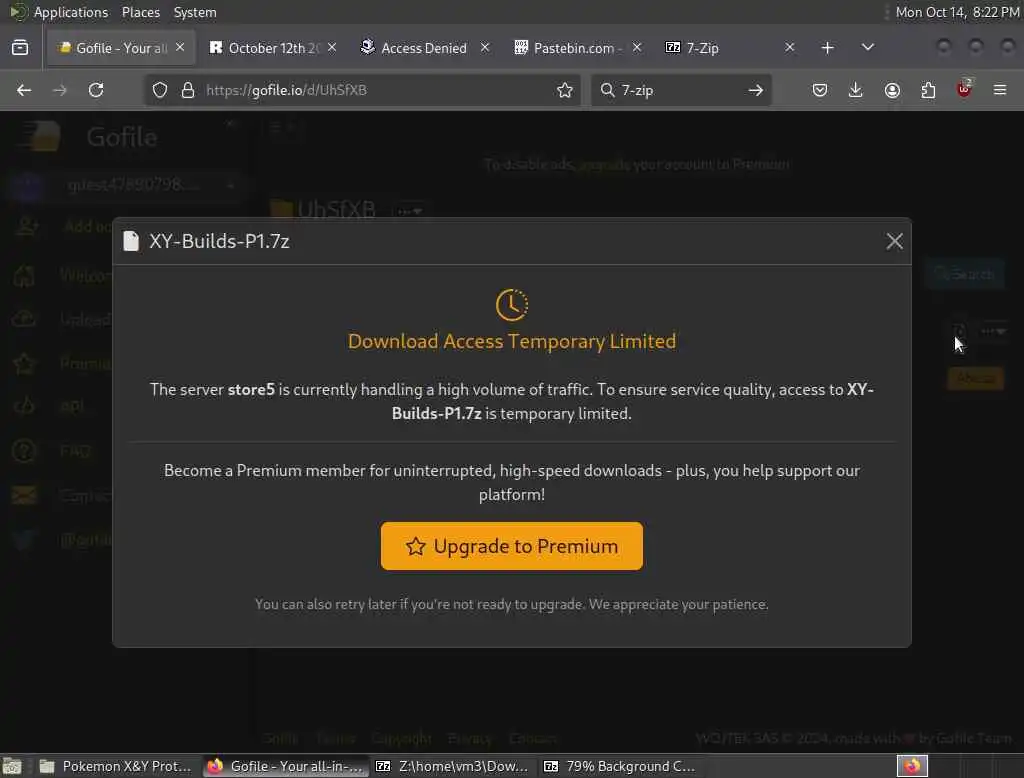Submit the search with the arrow icon
Viewport: 1024px width, 778px height.
click(x=756, y=90)
